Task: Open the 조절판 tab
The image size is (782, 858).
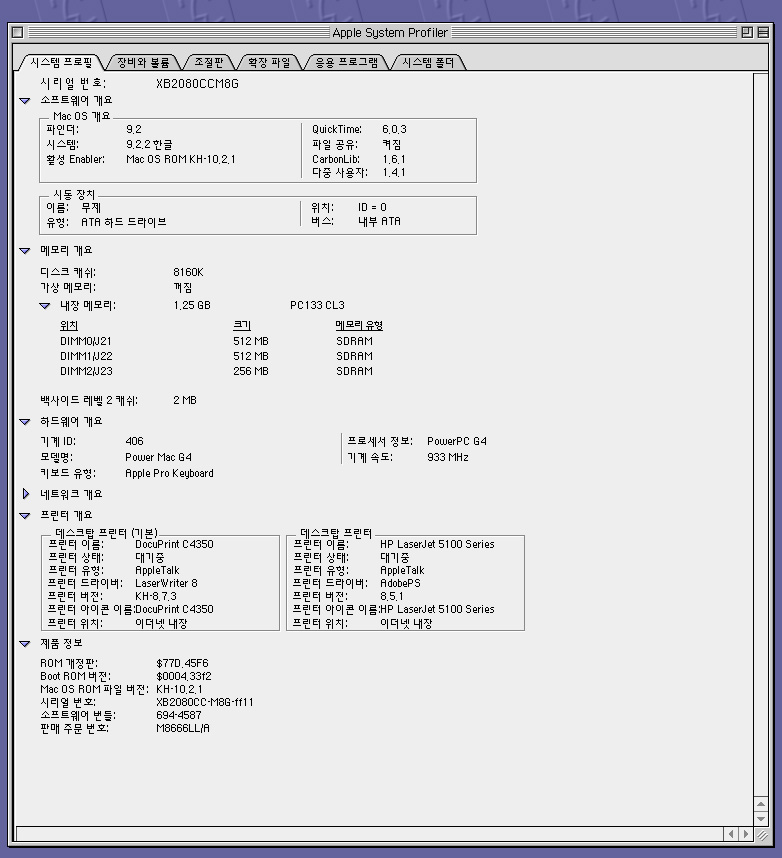Action: coord(209,62)
